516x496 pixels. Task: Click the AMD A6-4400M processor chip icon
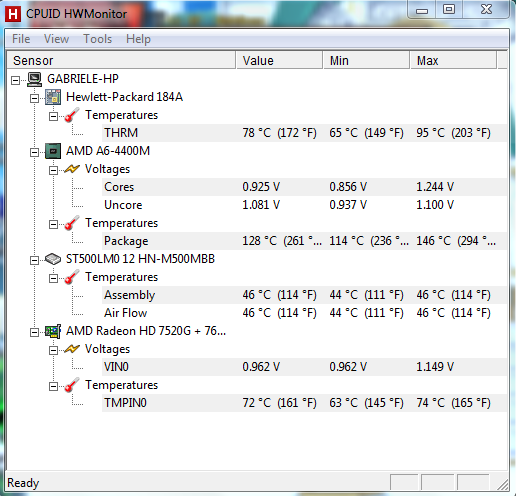point(53,151)
